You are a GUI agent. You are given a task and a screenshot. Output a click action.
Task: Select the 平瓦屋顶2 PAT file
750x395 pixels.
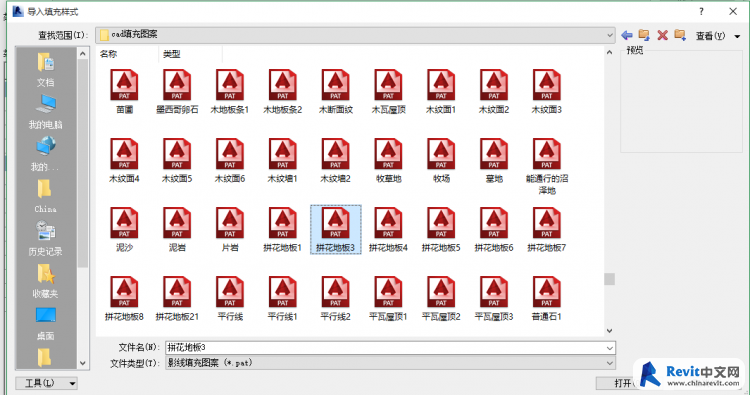(x=441, y=298)
